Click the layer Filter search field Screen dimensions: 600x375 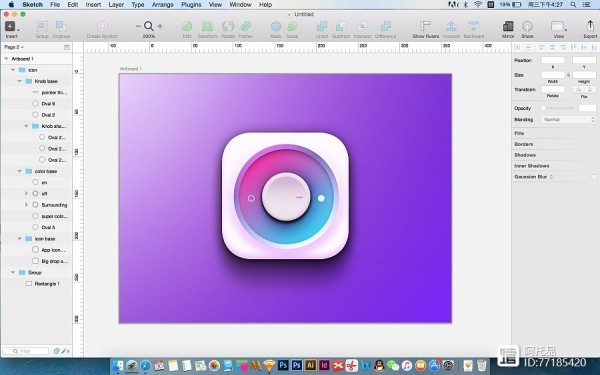(25, 351)
